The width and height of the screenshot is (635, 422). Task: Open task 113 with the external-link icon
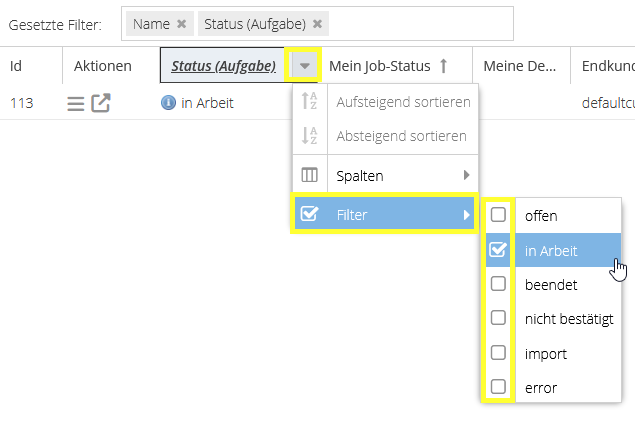[100, 103]
